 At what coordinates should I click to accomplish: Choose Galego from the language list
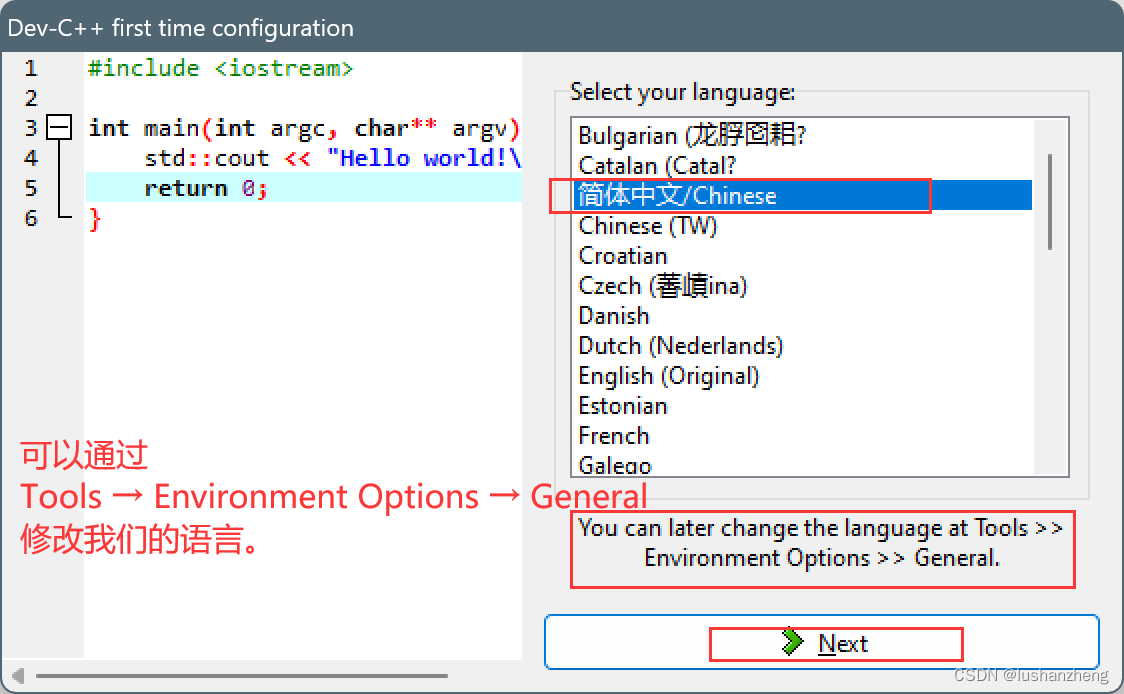tap(804, 465)
